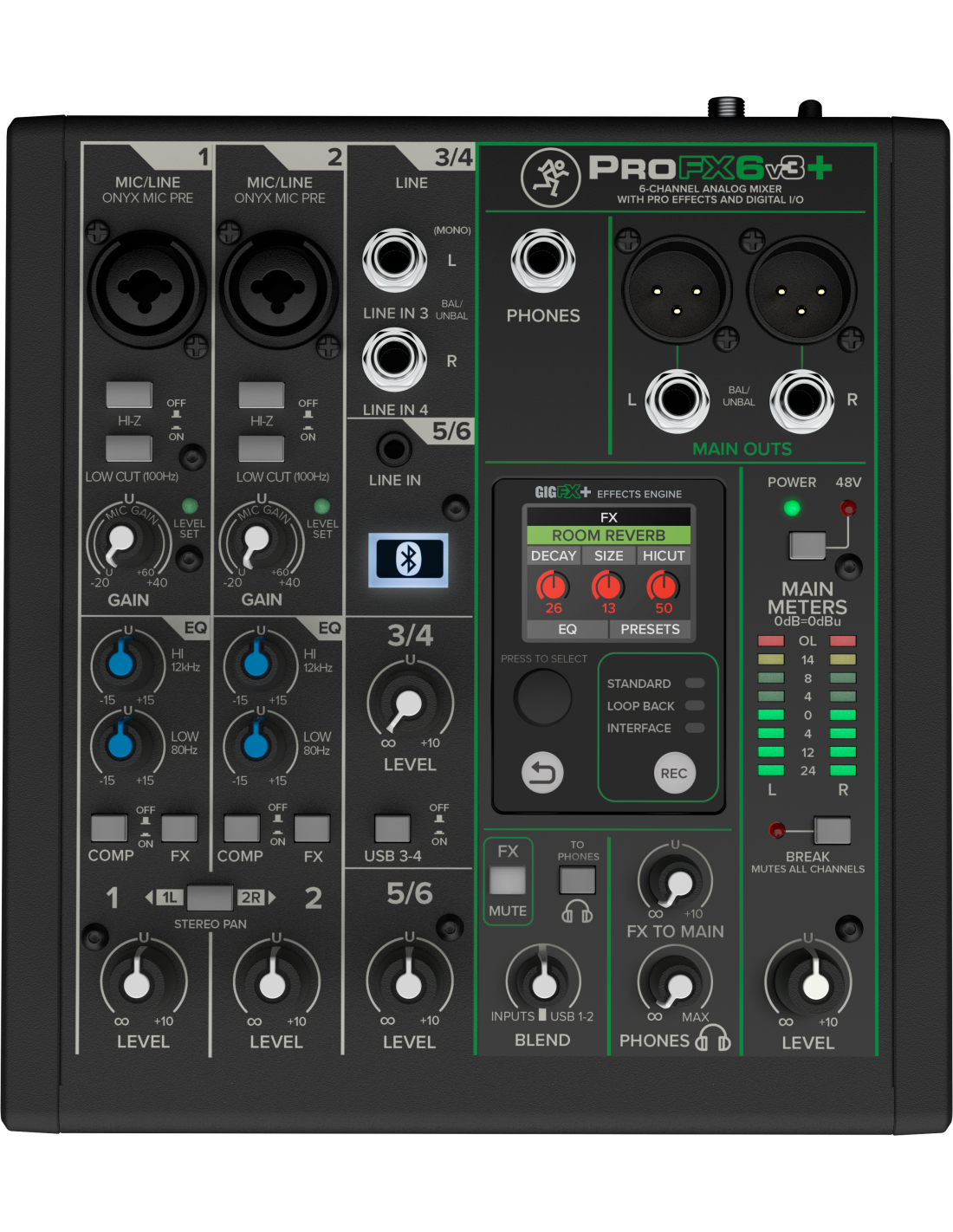
Task: Click the Bluetooth pairing button
Action: point(408,560)
